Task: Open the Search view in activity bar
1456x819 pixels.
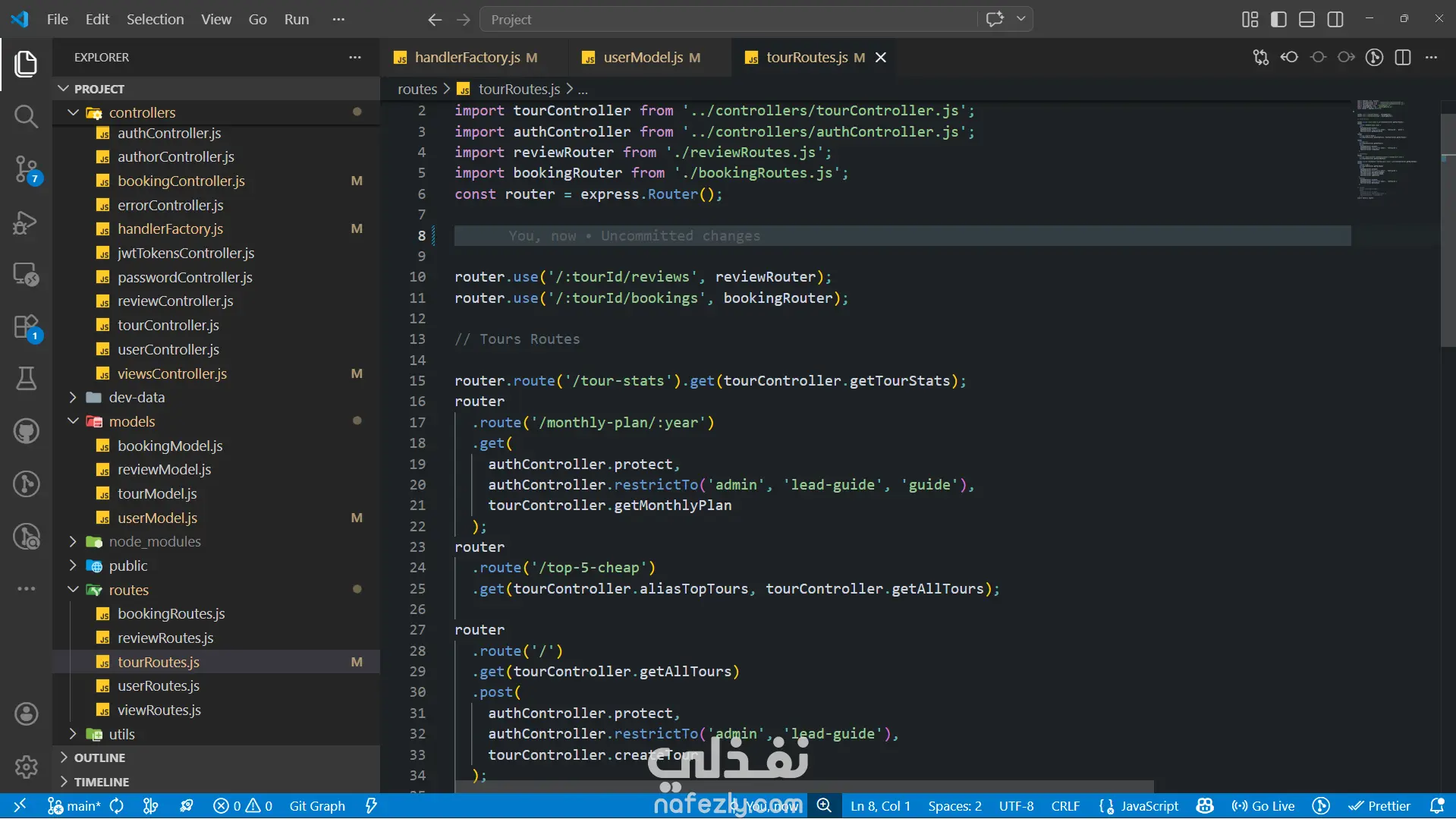Action: pyautogui.click(x=26, y=116)
